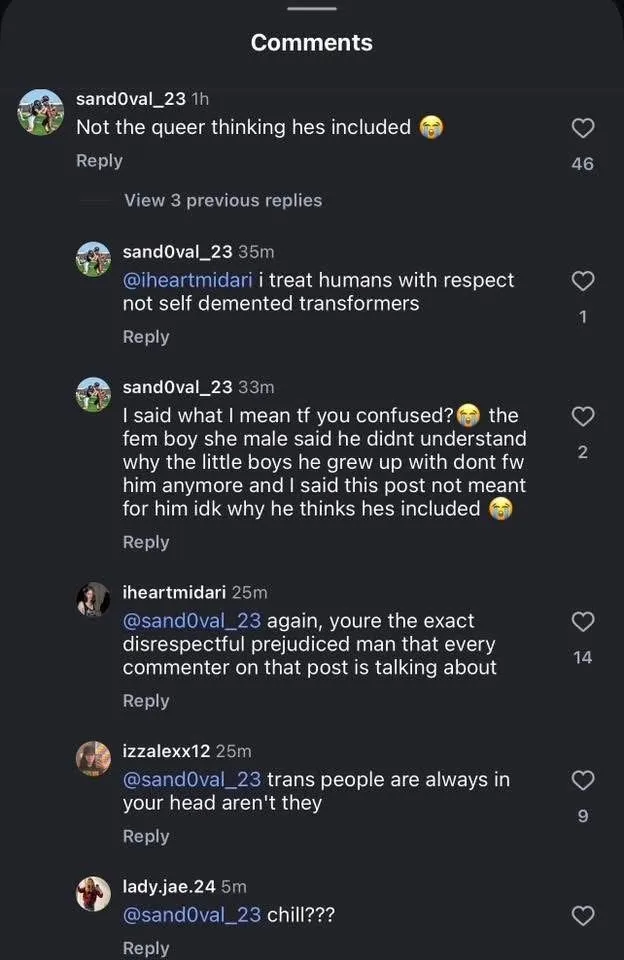Like the "I said what I mean" reply
The image size is (624, 960).
point(582,416)
